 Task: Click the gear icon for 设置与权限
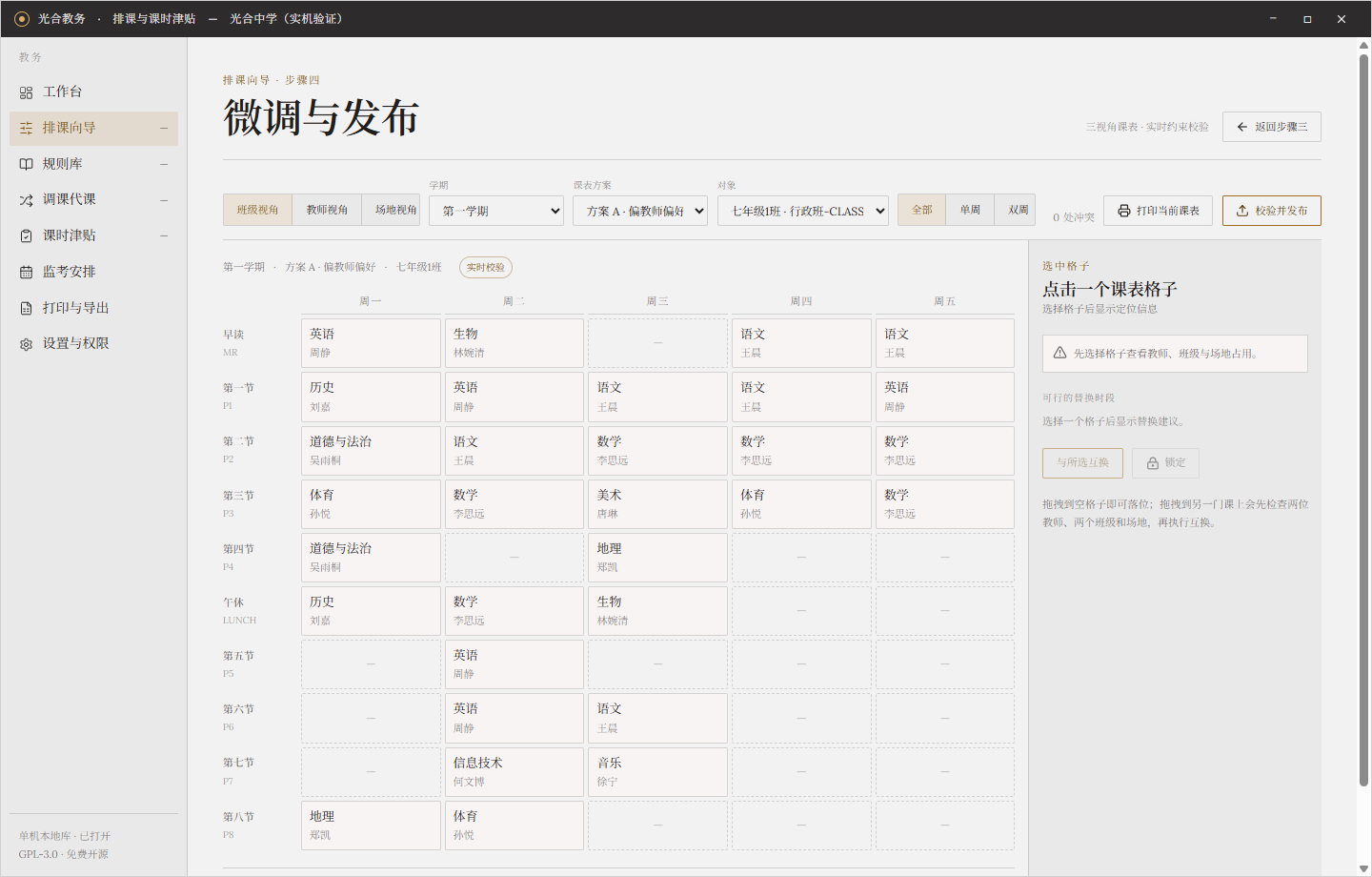pyautogui.click(x=26, y=344)
